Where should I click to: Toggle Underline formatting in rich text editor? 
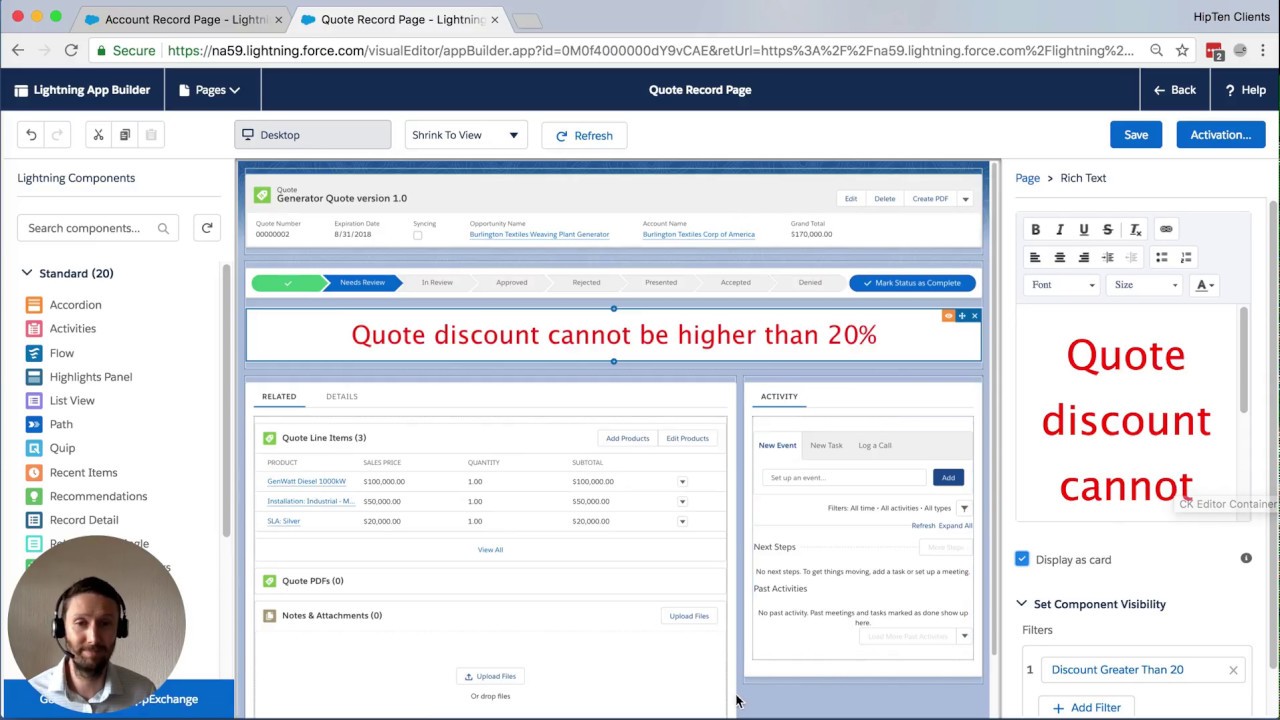point(1084,230)
